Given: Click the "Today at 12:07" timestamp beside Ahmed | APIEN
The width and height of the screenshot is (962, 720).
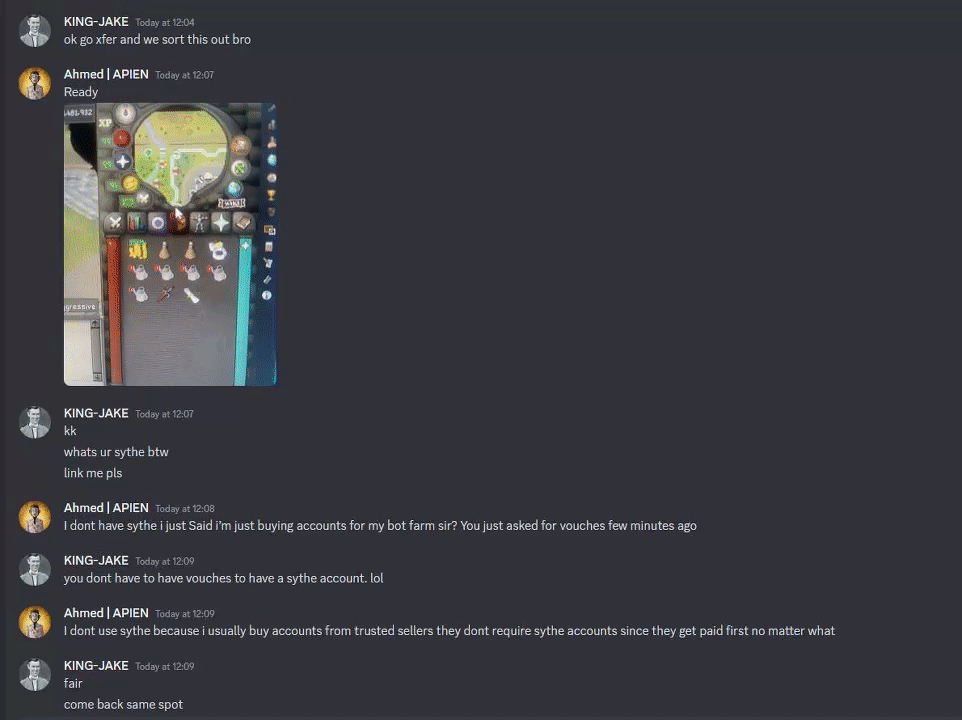Looking at the screenshot, I should point(185,75).
